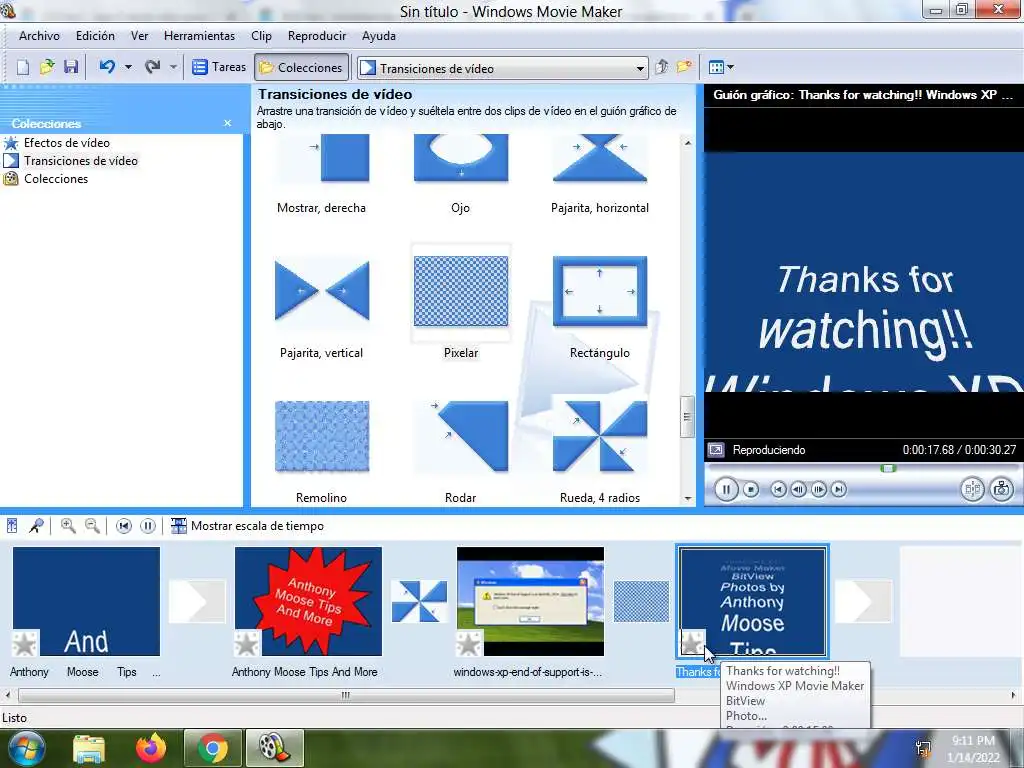This screenshot has width=1024, height=768.
Task: Open Firefox from the taskbar
Action: tap(151, 748)
